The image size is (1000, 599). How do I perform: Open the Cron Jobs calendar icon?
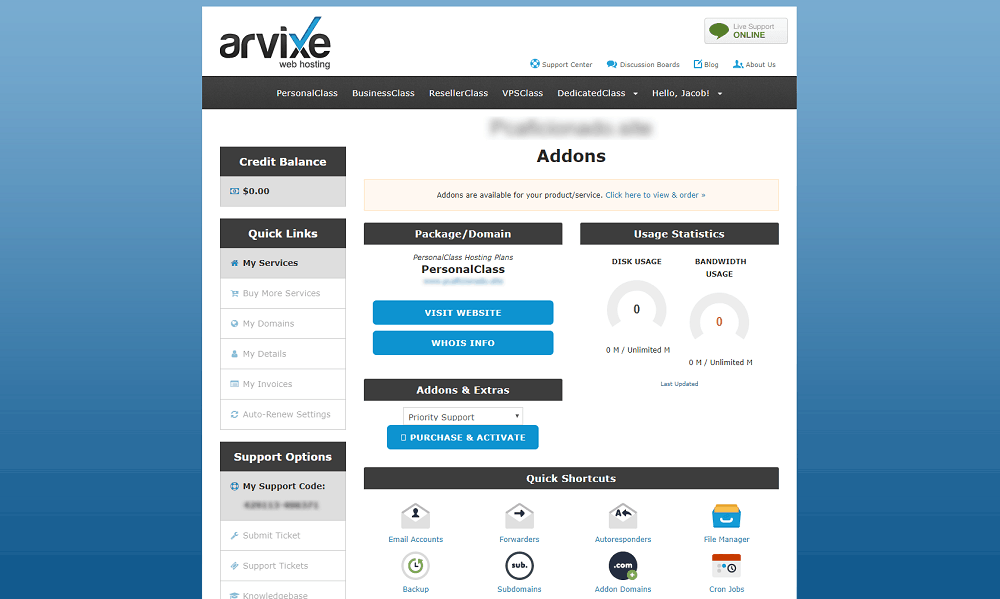point(726,566)
